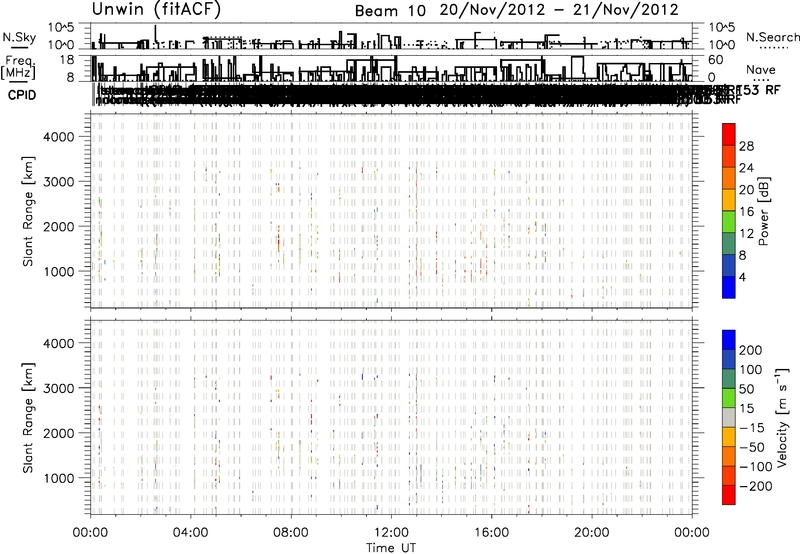Click the "16:00" time tick label
The image size is (800, 554).
491,533
